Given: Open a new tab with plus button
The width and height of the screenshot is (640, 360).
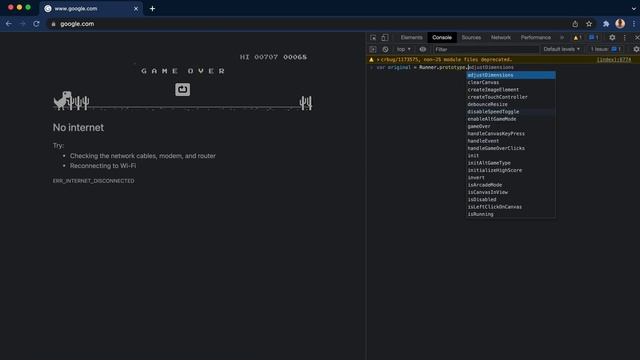Looking at the screenshot, I should (152, 9).
